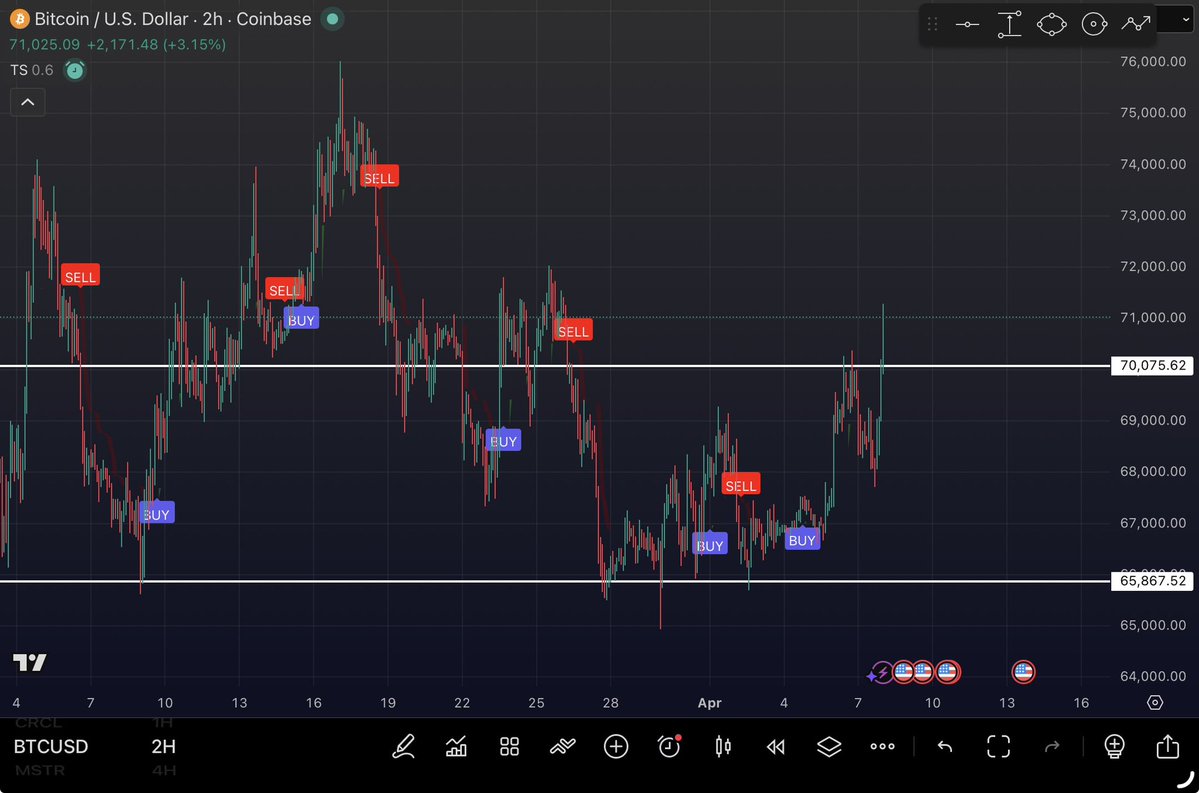Start bar replay with the rewind icon
Viewport: 1199px width, 793px height.
tap(775, 746)
